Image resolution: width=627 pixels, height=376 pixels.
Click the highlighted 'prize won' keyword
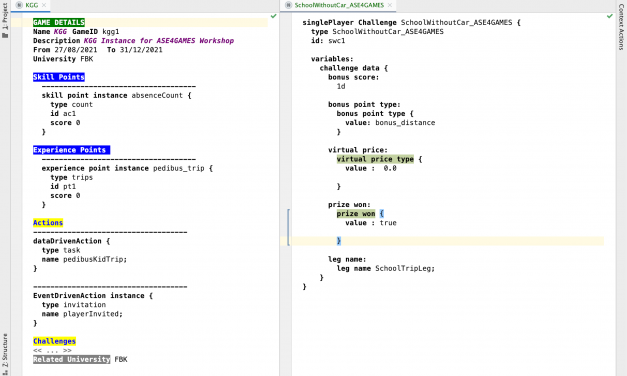(356, 214)
